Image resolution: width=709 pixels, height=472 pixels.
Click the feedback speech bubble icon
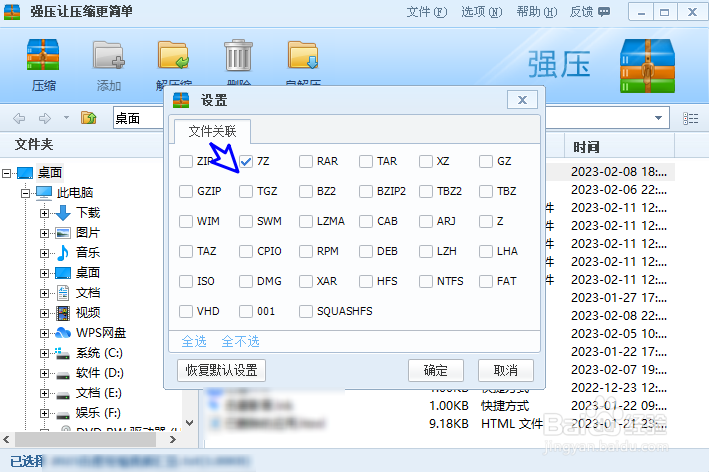604,12
